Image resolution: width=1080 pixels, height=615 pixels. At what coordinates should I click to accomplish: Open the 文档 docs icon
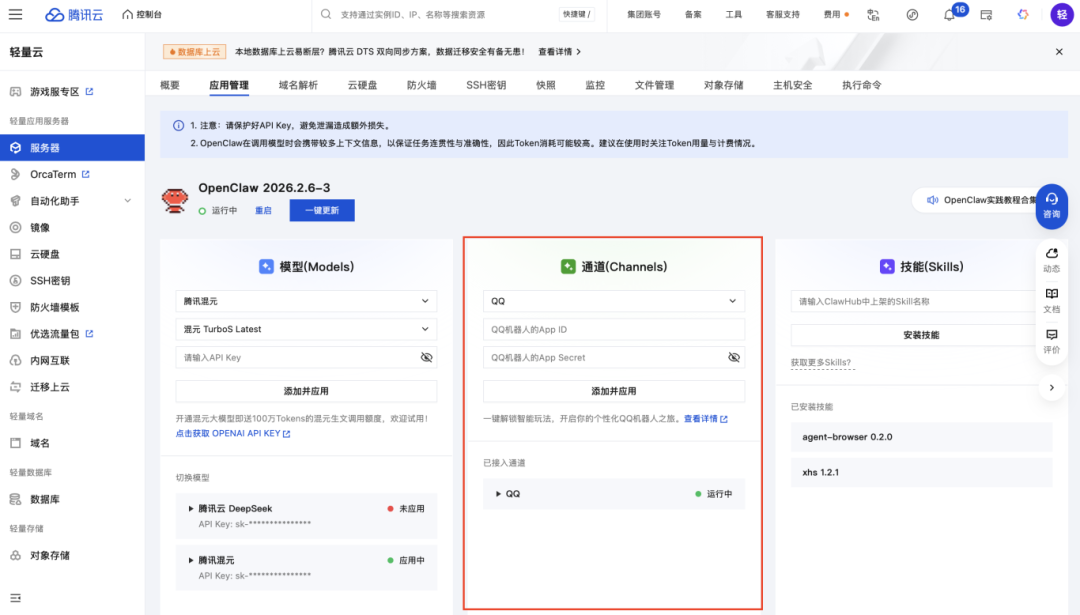[1051, 301]
